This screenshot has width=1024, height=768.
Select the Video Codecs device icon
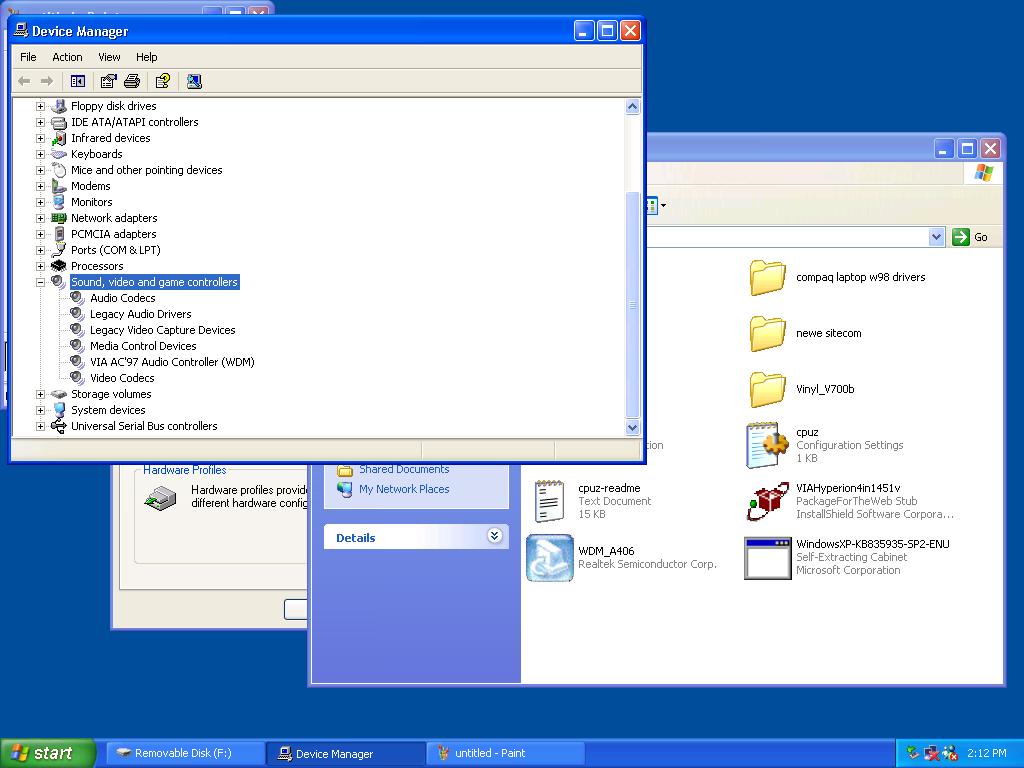tap(78, 378)
